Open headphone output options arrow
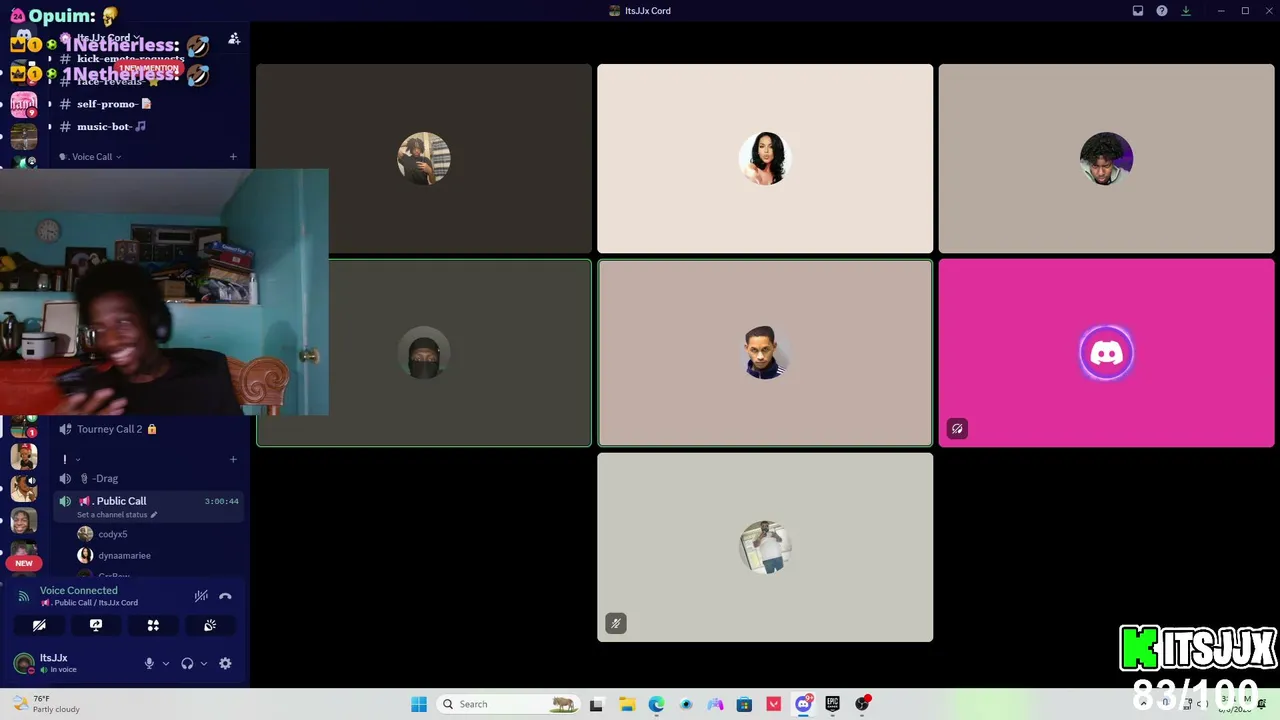 (204, 663)
